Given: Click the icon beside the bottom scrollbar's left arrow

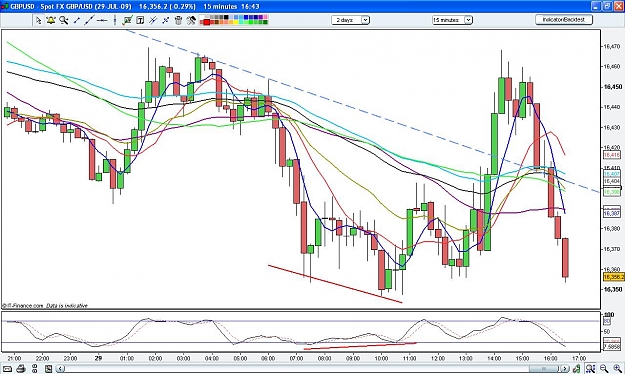Looking at the screenshot, I should click(x=48, y=368).
